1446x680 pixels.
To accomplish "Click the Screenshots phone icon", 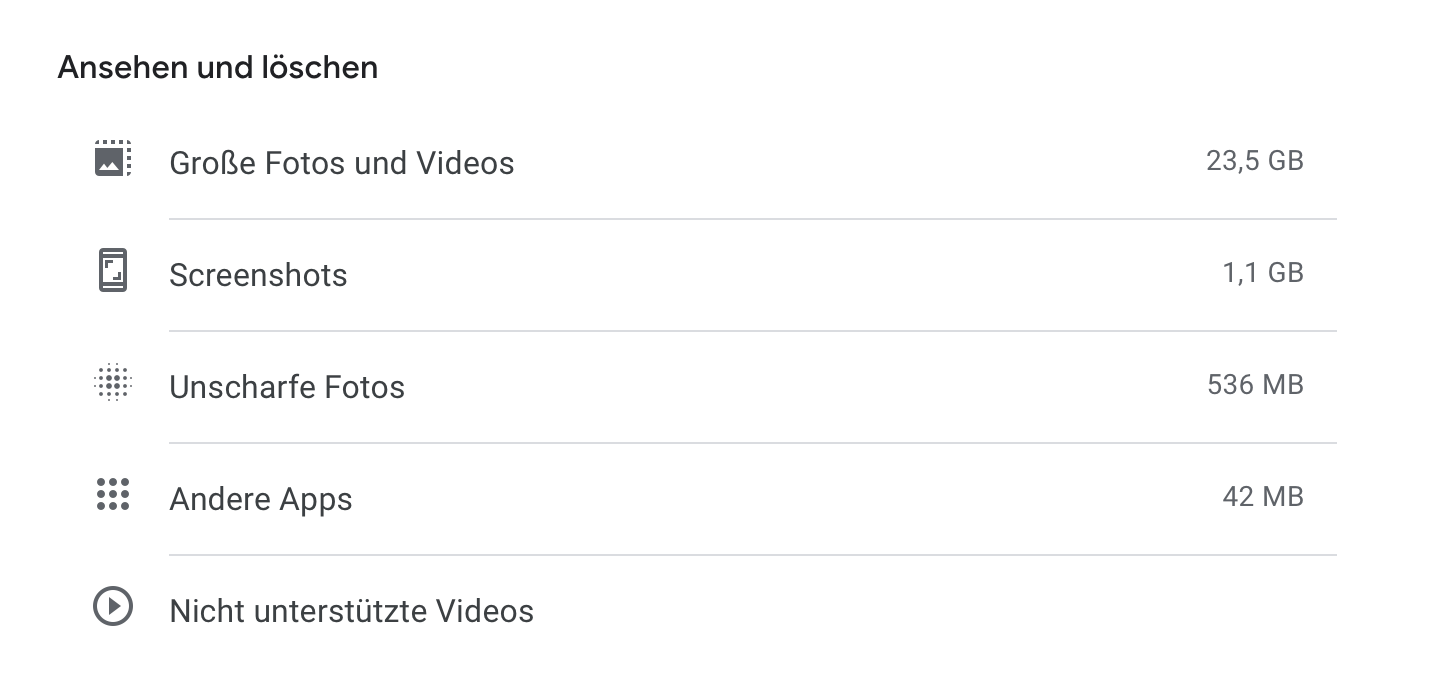I will tap(113, 272).
